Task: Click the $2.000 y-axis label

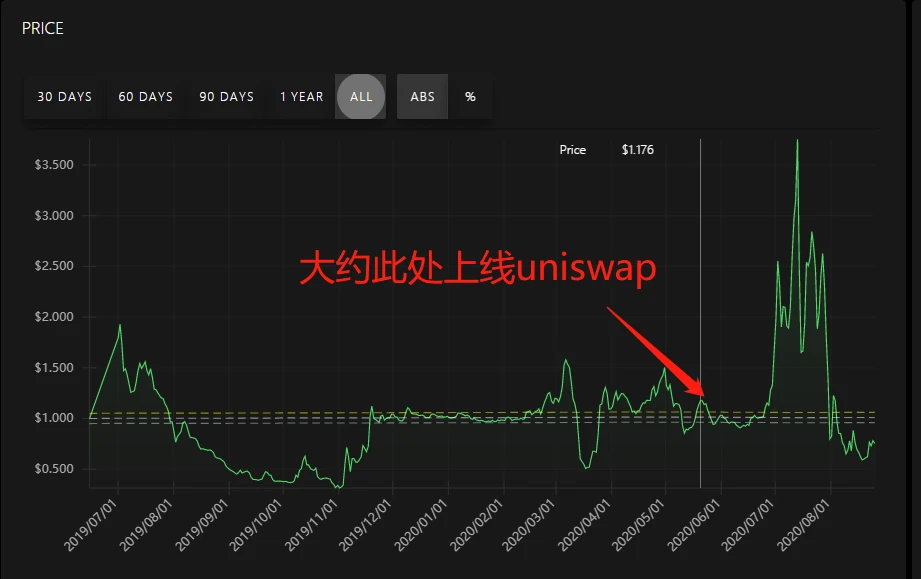Action: (54, 317)
